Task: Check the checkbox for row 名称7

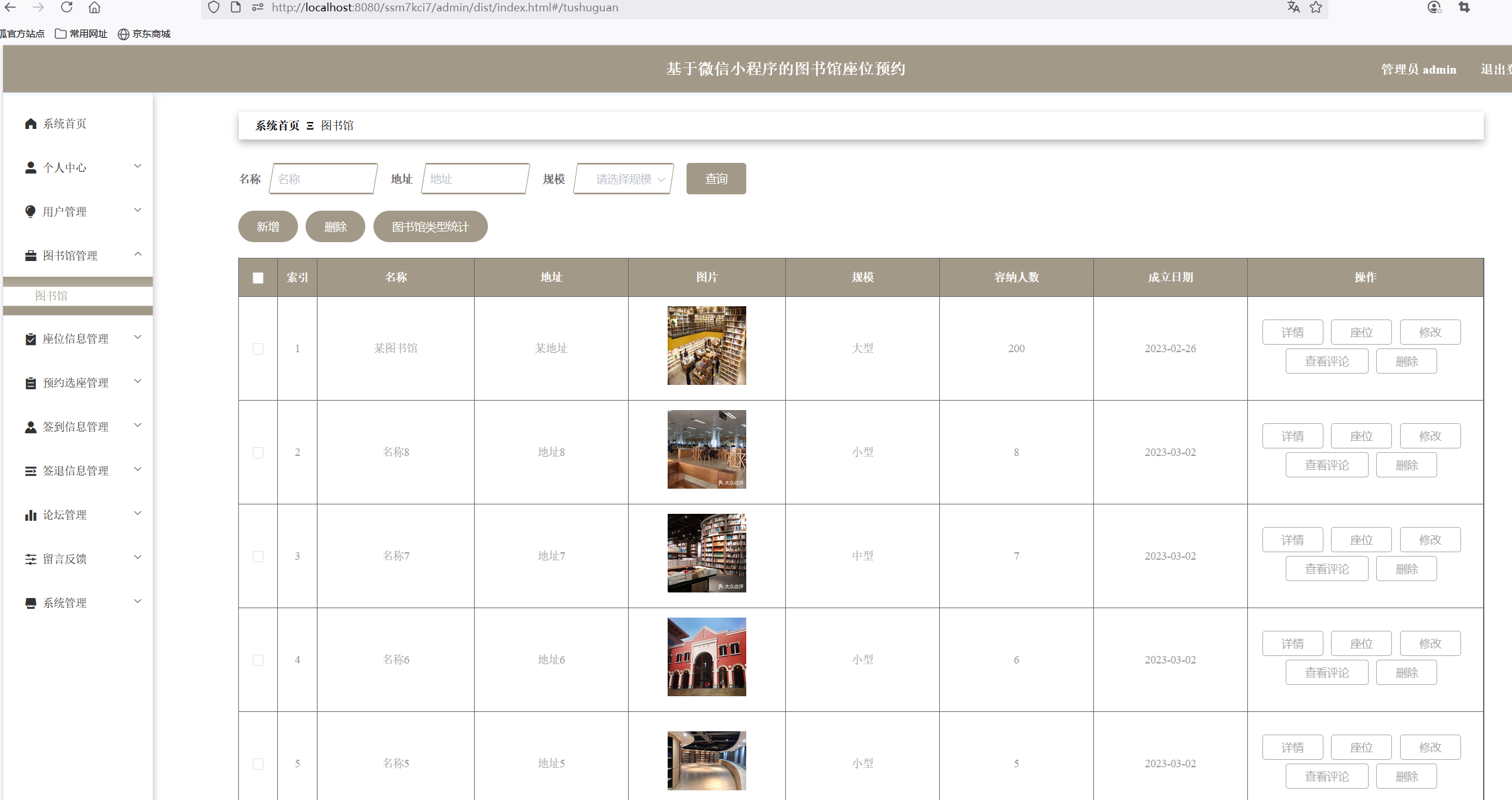Action: (258, 557)
